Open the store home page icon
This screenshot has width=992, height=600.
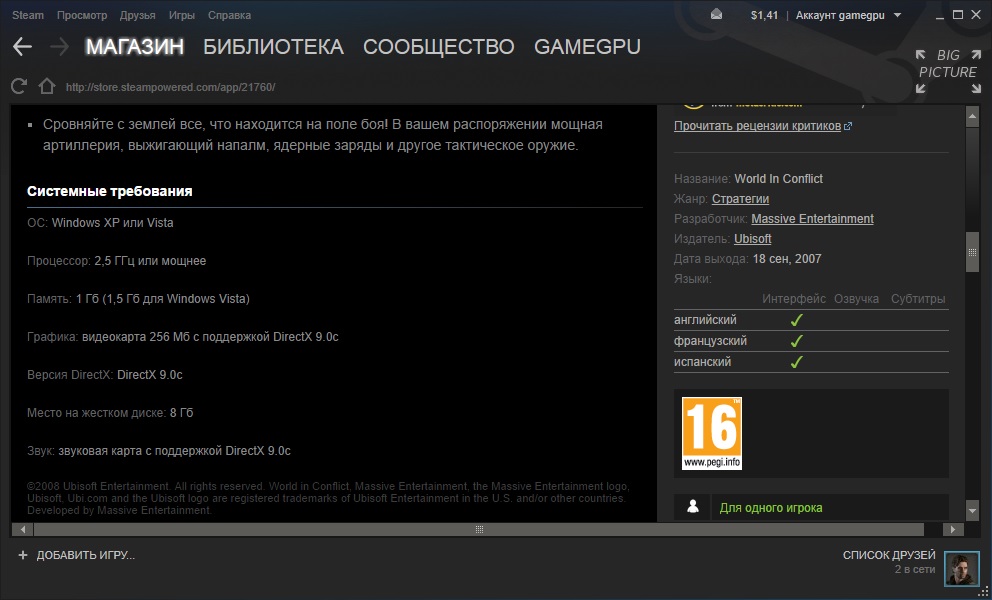tap(47, 86)
